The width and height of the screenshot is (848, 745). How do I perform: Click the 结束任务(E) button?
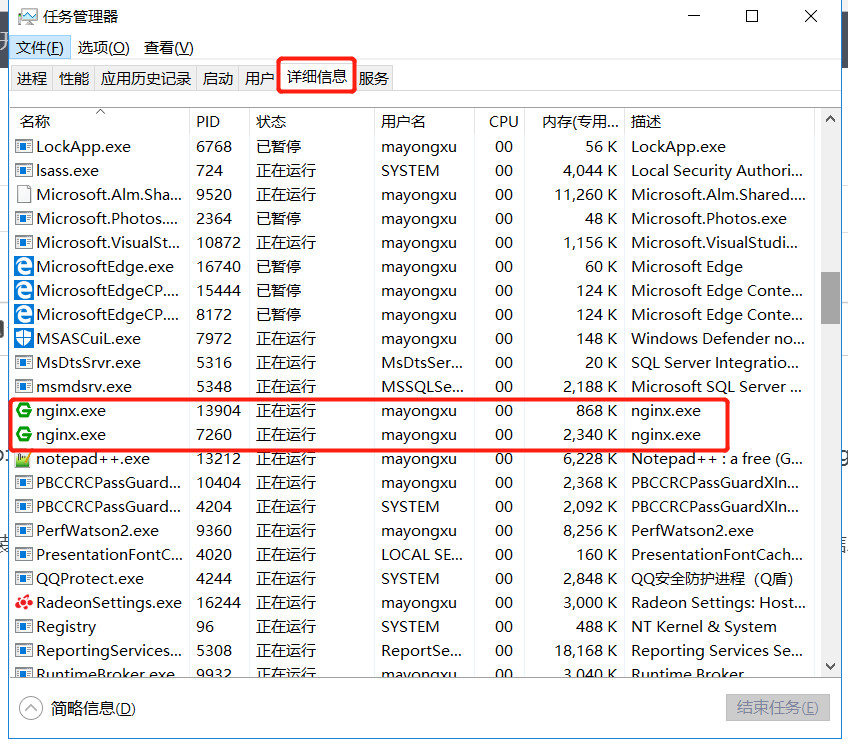(778, 707)
